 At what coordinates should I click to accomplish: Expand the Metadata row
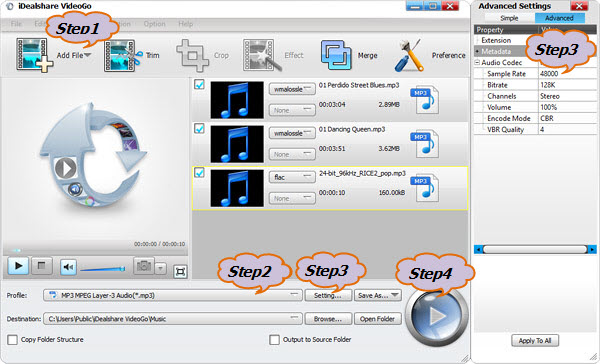(477, 51)
